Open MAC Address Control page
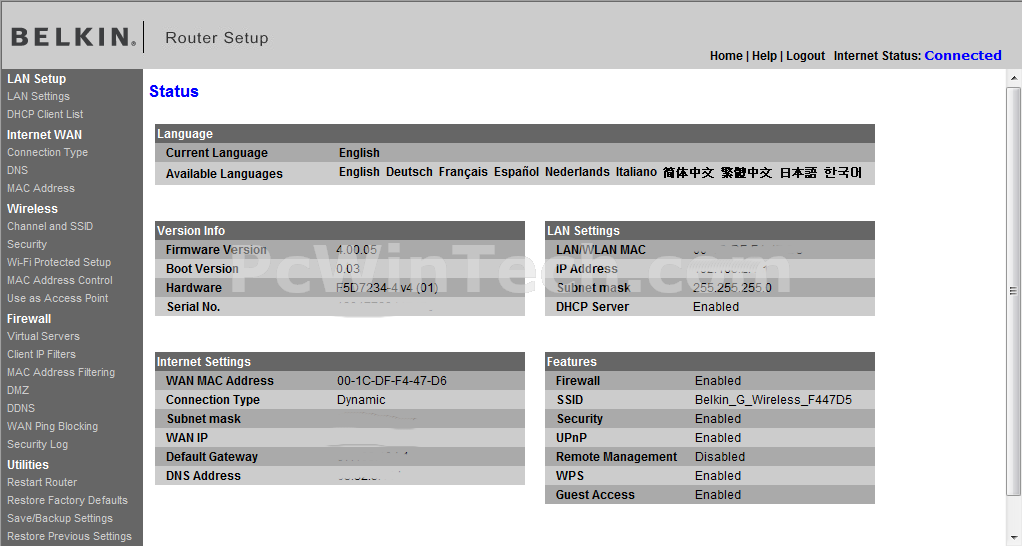 tap(60, 280)
